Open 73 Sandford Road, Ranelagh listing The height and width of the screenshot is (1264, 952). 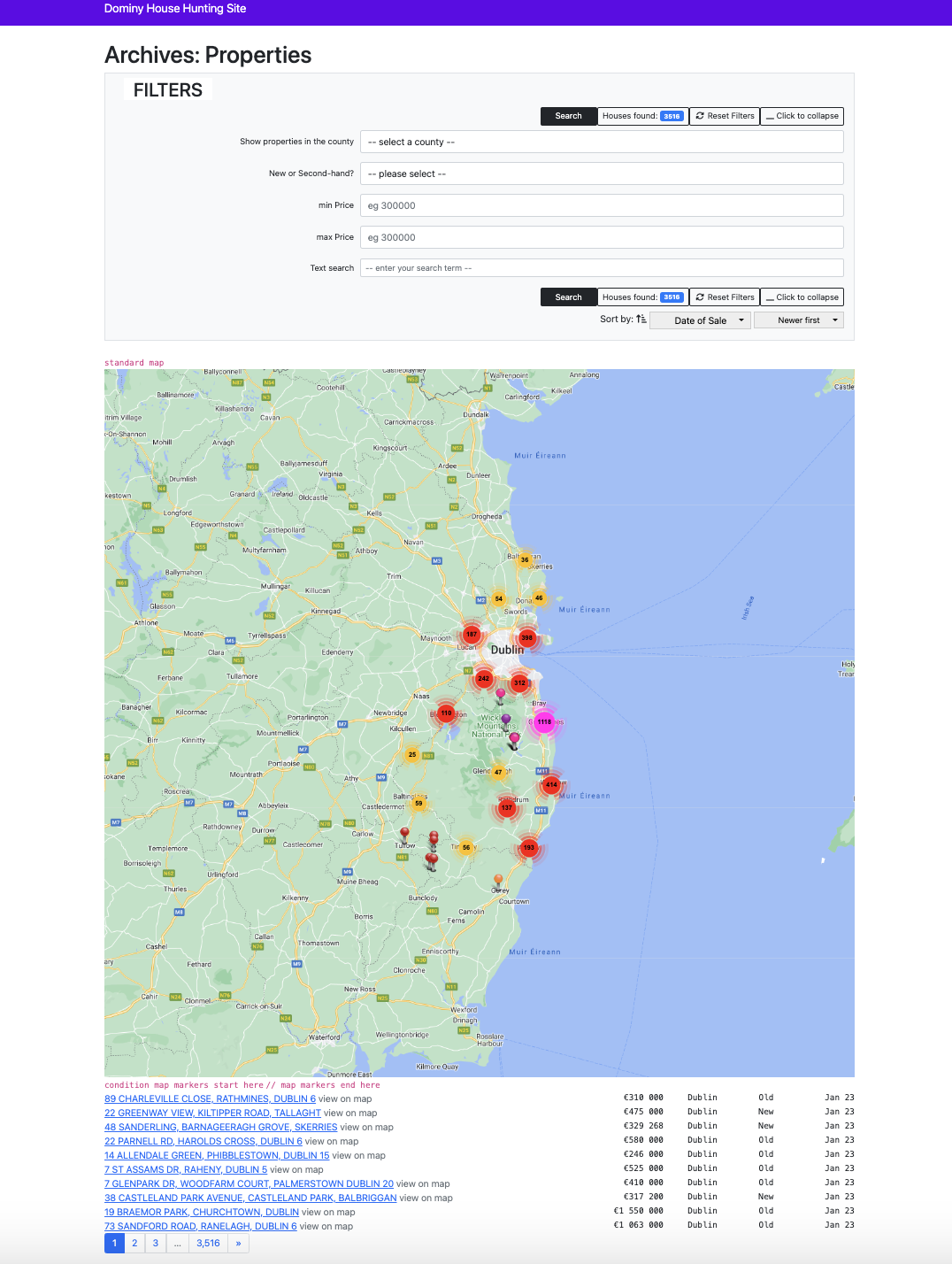point(201,1226)
